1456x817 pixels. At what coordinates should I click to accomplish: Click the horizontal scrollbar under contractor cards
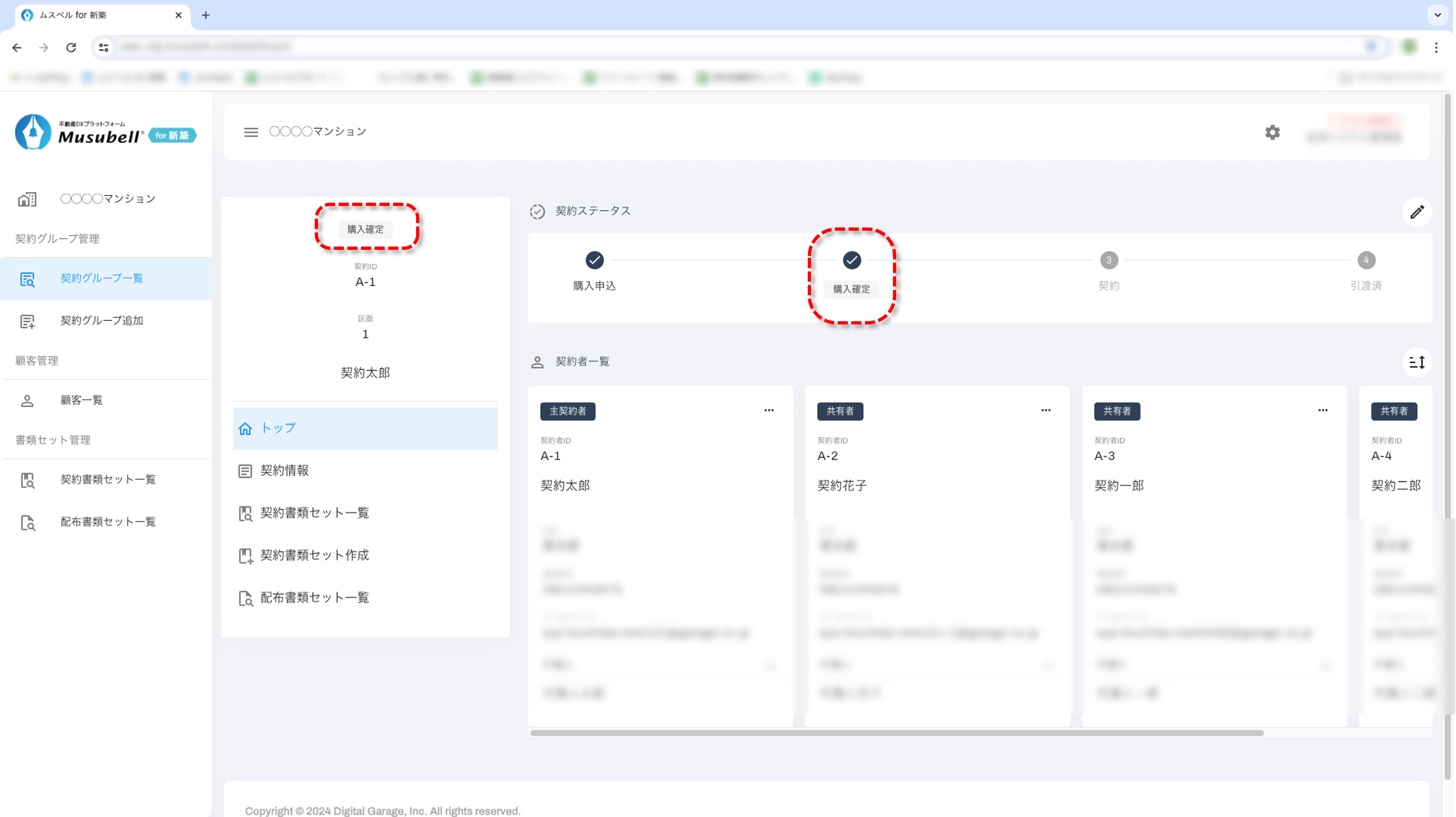coord(897,733)
